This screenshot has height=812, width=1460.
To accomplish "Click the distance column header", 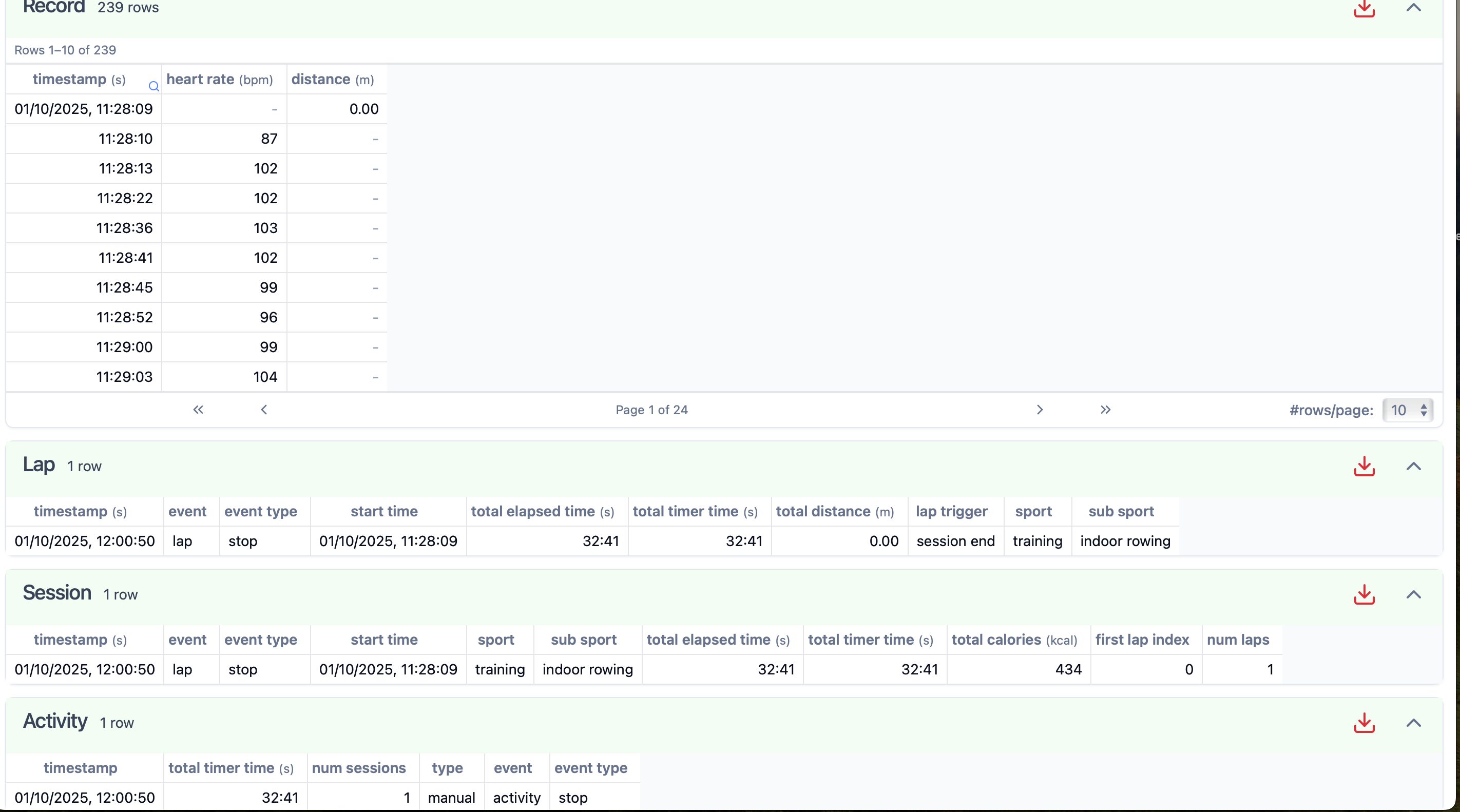I will [332, 80].
